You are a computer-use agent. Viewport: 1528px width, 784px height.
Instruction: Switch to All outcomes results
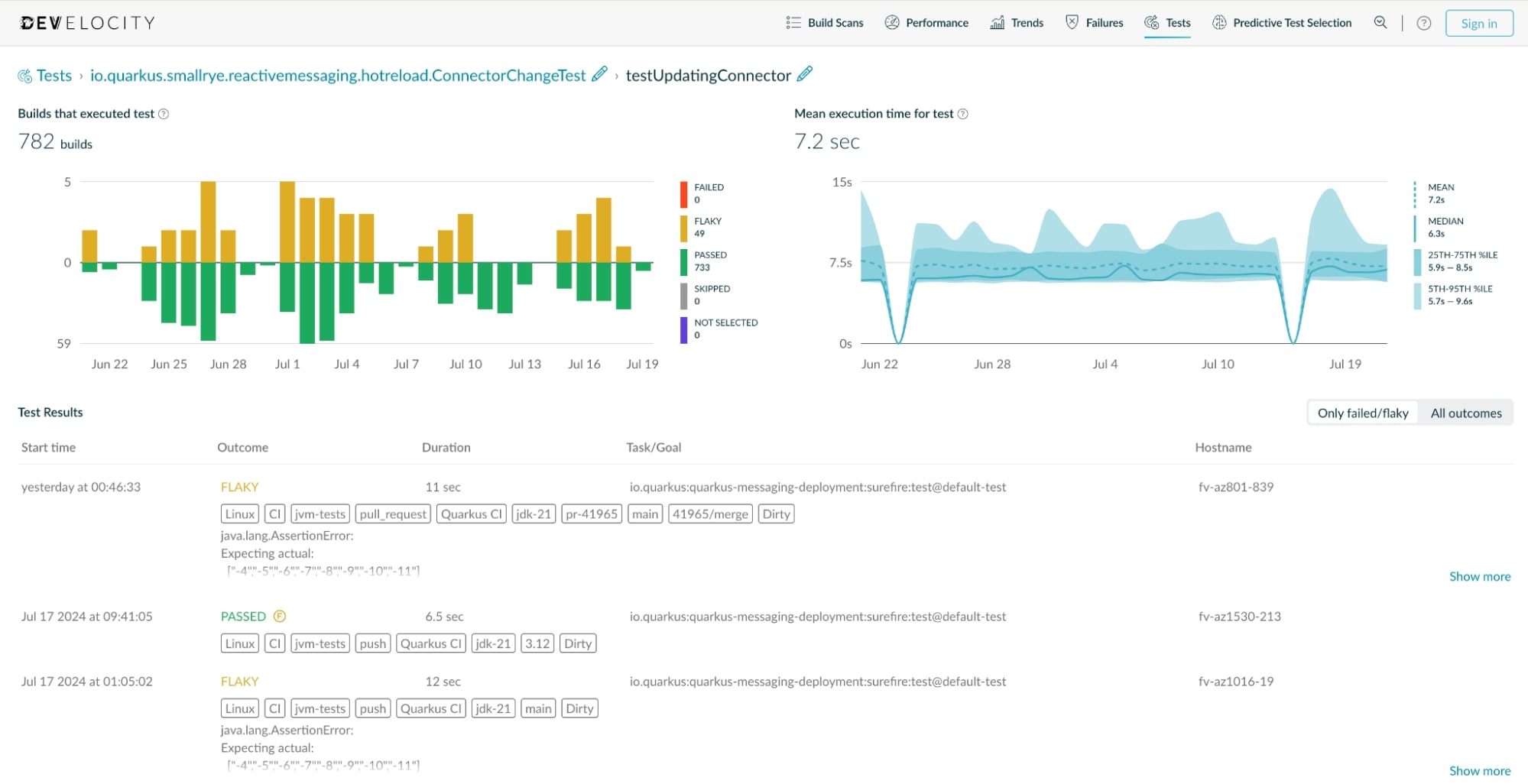click(1465, 413)
